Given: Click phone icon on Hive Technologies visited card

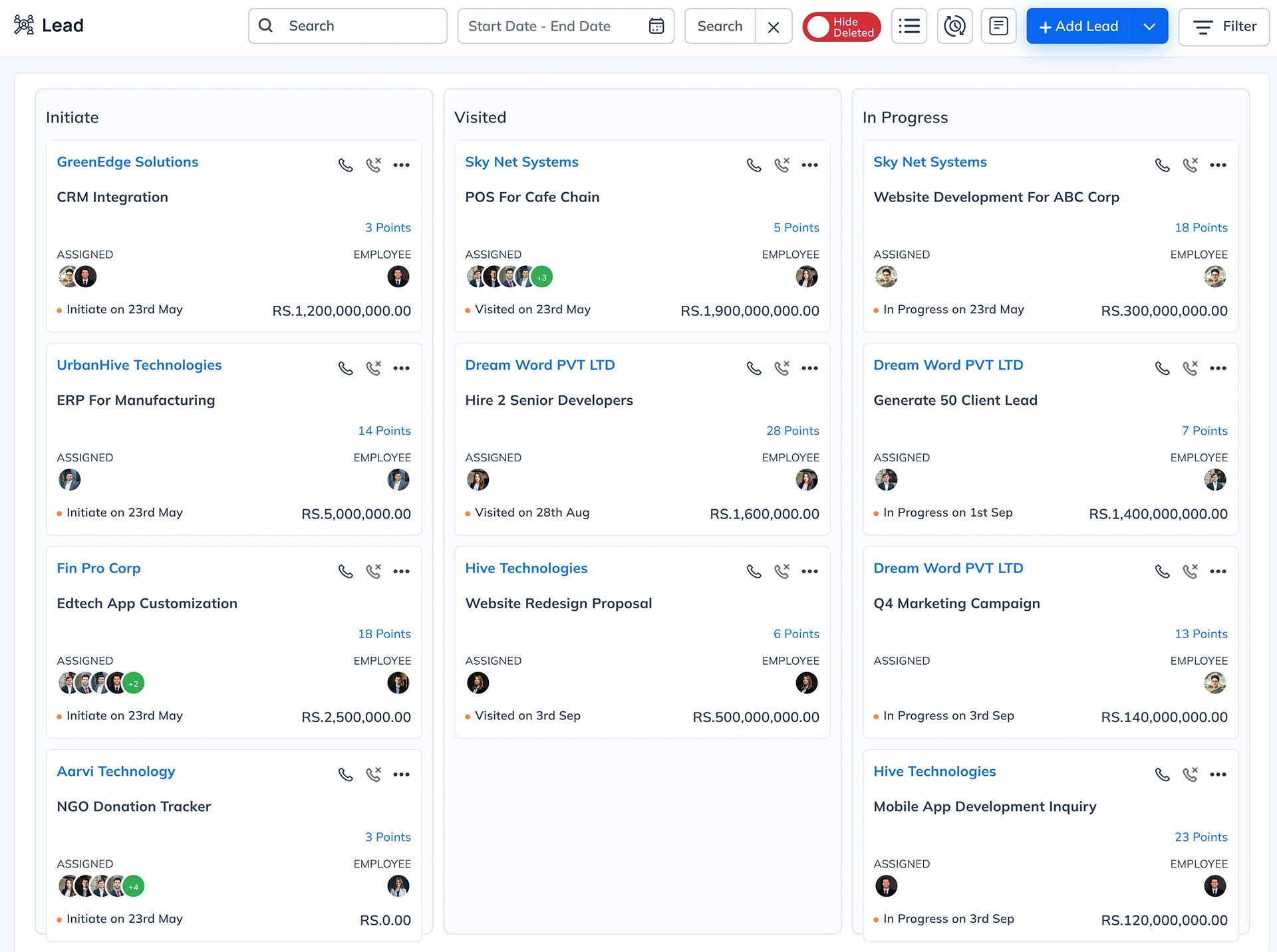Looking at the screenshot, I should (754, 571).
